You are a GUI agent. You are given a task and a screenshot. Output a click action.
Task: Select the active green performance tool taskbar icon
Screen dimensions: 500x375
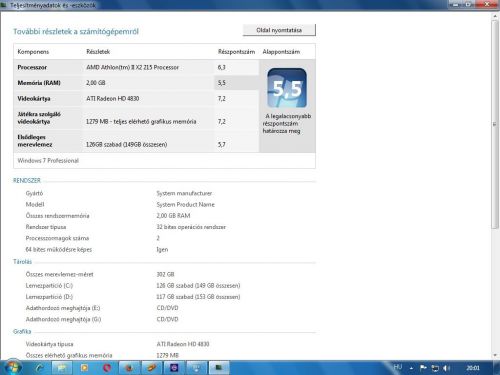pyautogui.click(x=219, y=368)
